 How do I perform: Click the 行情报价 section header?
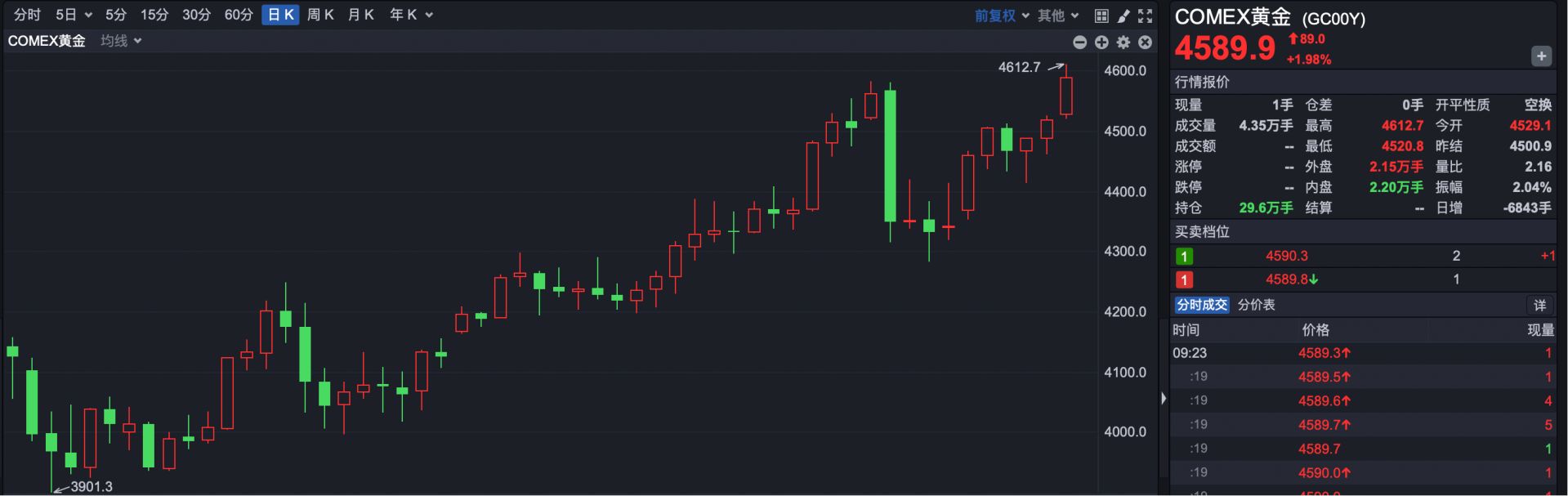1202,82
